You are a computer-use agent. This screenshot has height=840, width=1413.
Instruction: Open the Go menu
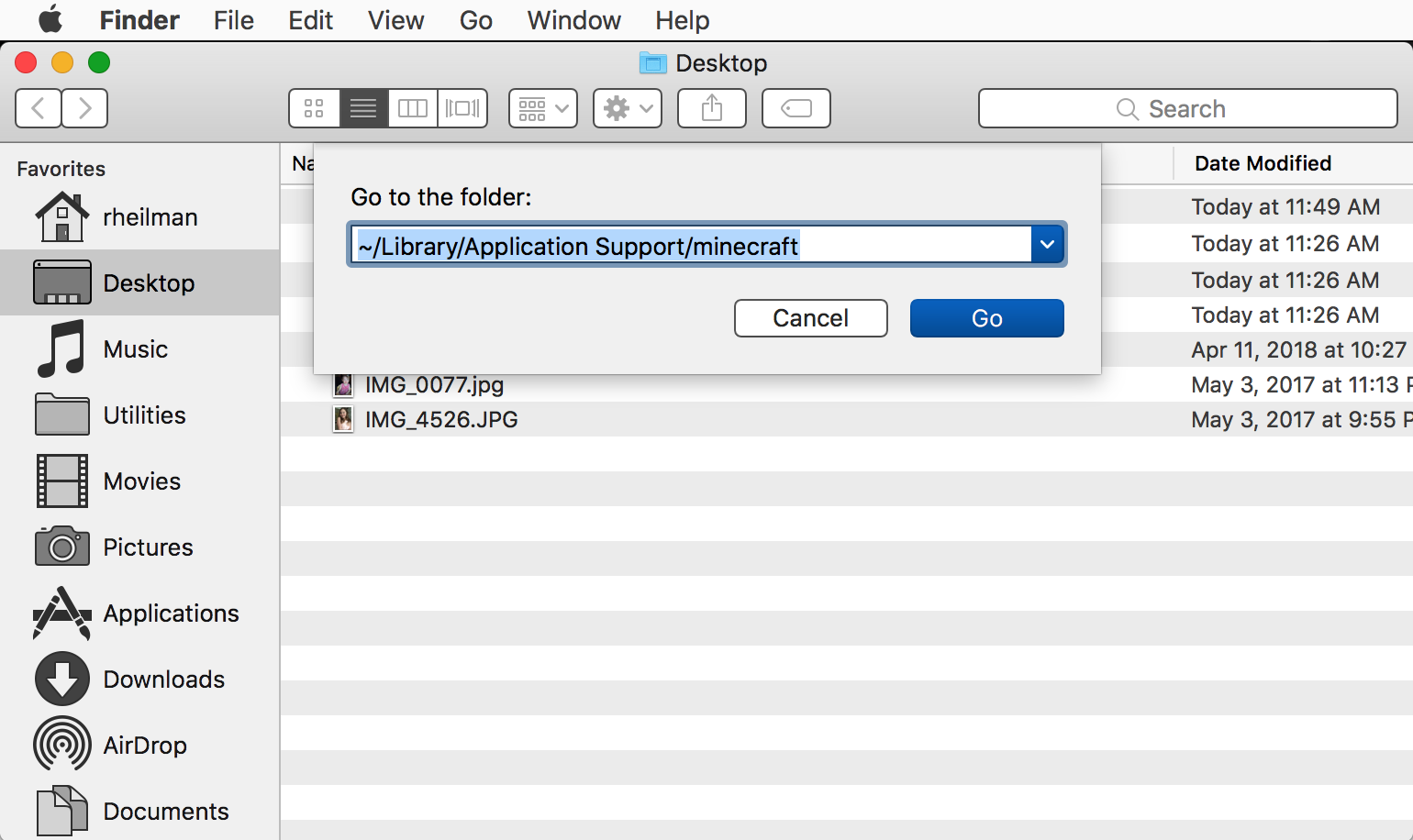[475, 20]
